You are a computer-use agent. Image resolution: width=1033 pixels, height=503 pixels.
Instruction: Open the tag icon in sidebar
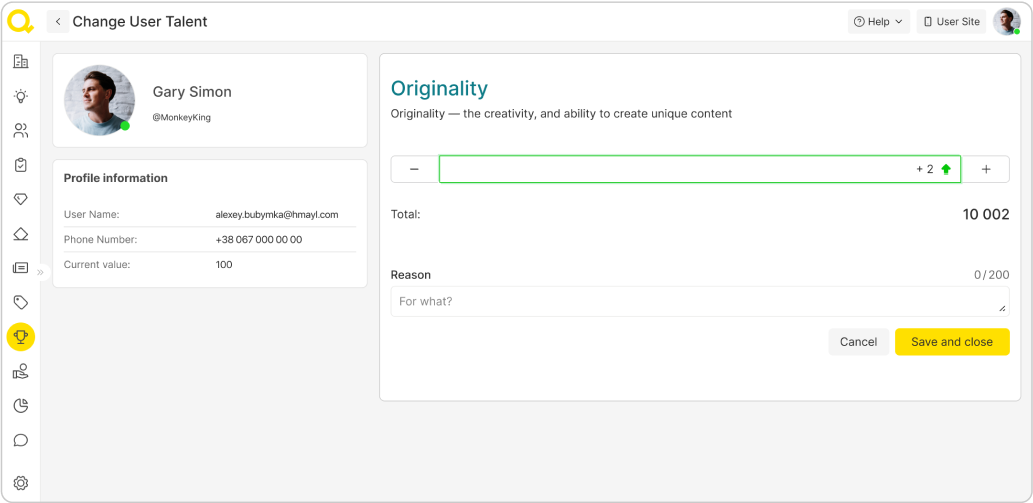(x=20, y=302)
